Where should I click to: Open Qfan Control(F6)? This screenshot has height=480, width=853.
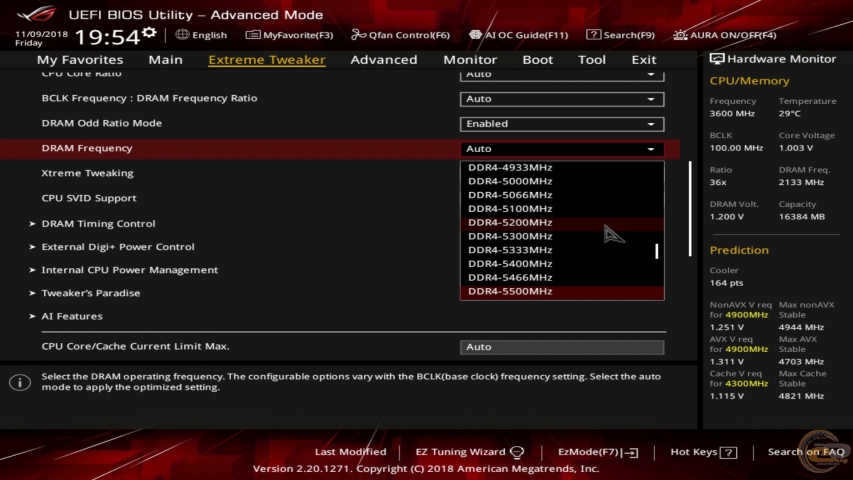400,35
